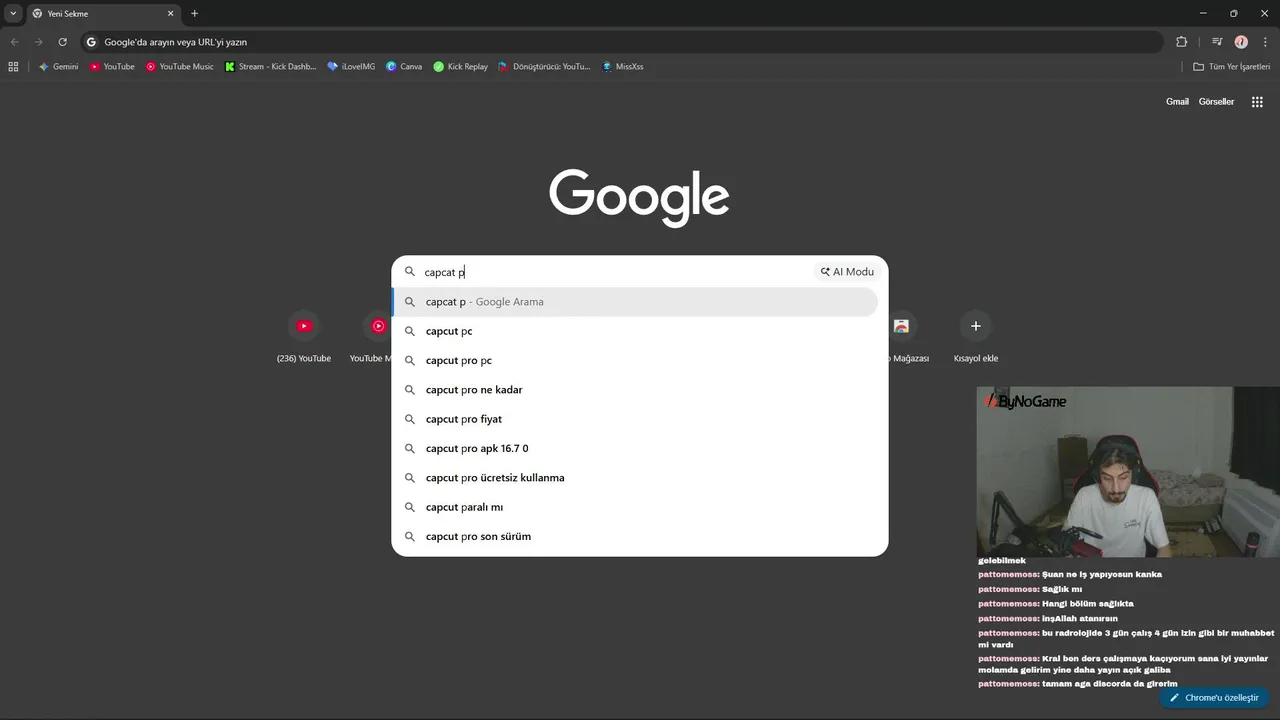Screen dimensions: 1280x720
Task: Open the Stream - Kick Dashboard bookmark
Action: click(270, 66)
